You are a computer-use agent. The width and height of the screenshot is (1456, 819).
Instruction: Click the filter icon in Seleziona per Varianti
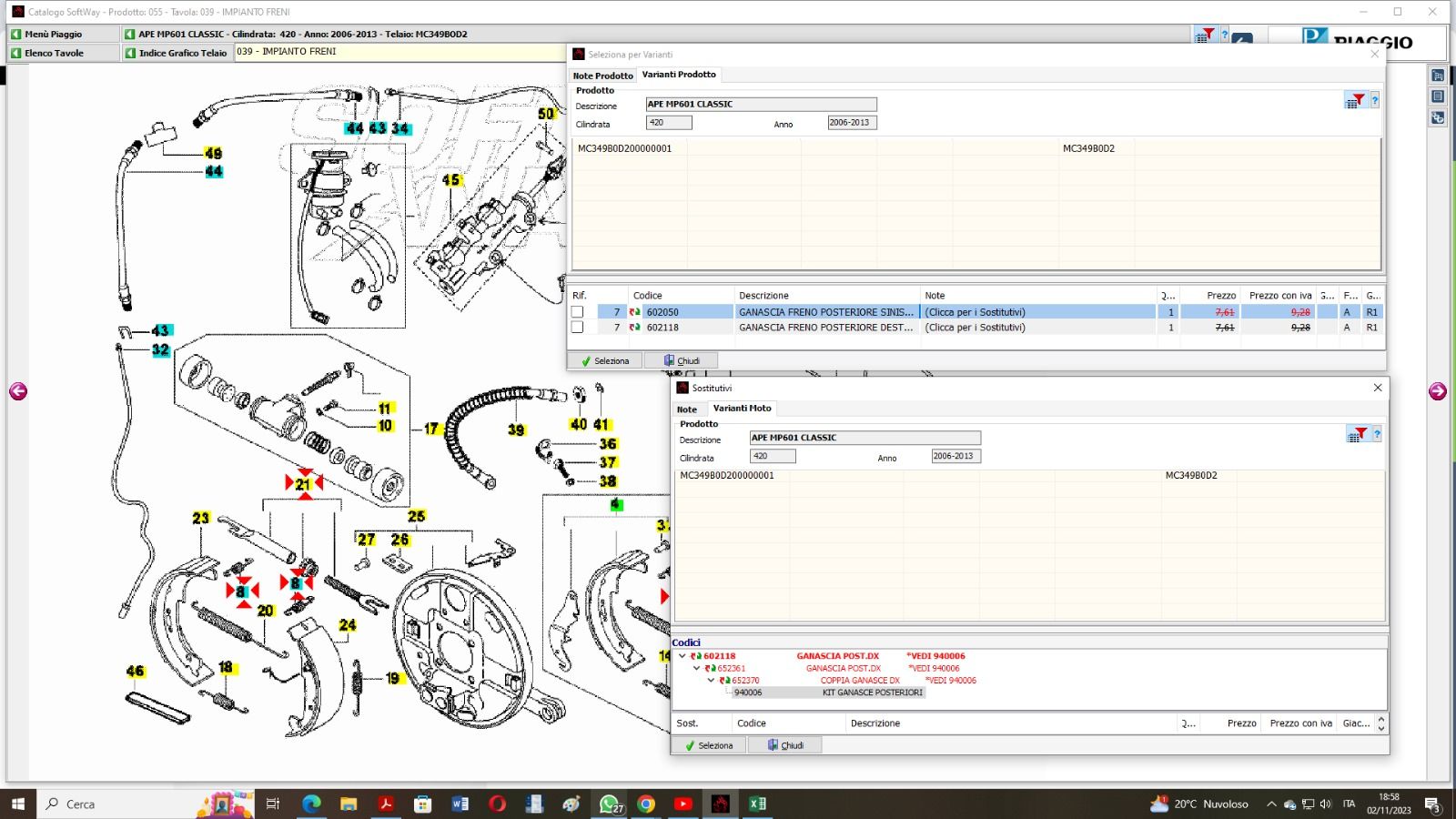coord(1355,101)
